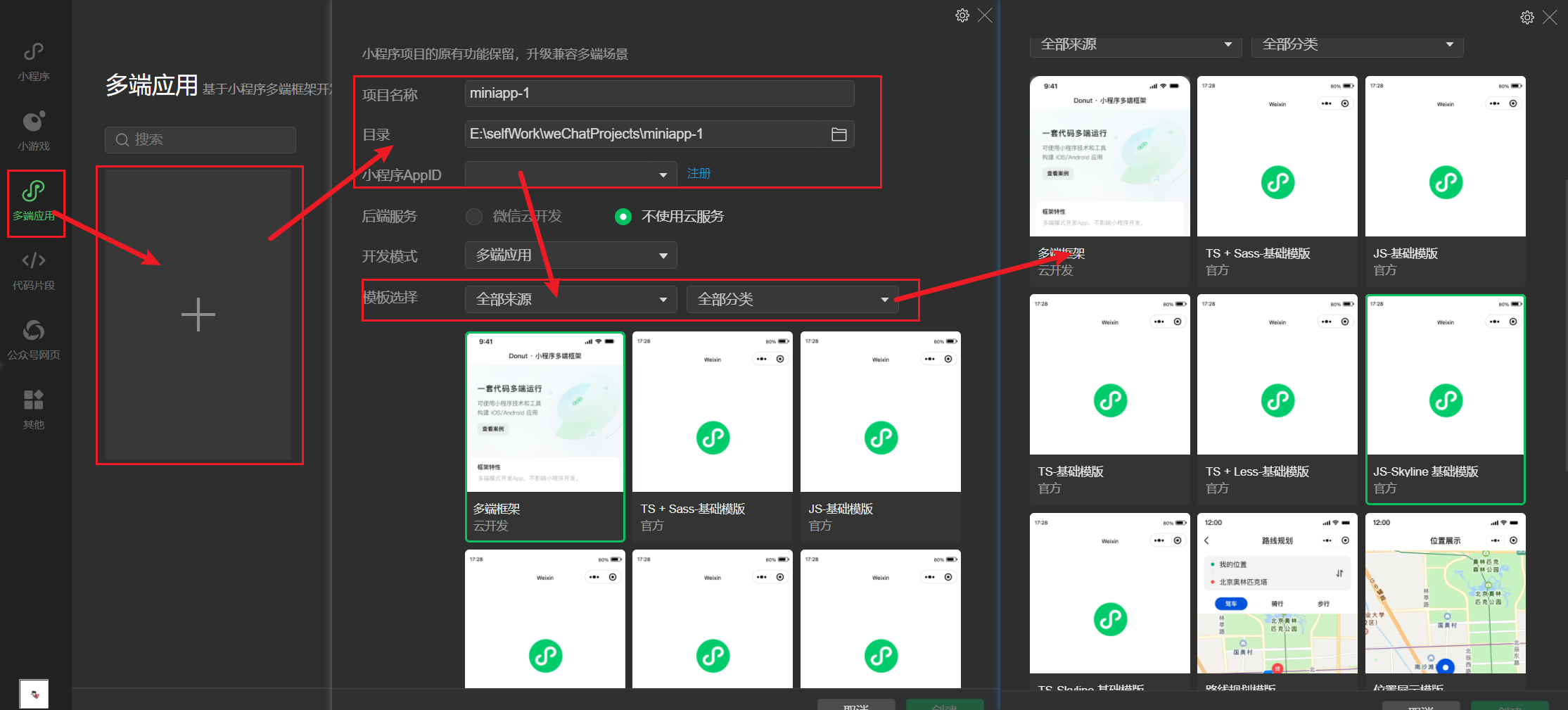This screenshot has width=1568, height=710.
Task: Expand the 全部来源 template source dropdown
Action: pos(571,299)
